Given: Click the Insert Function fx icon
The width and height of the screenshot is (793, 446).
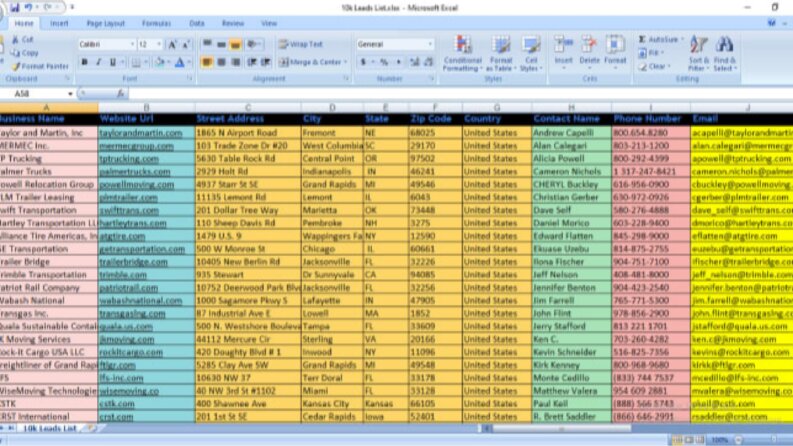Looking at the screenshot, I should click(120, 94).
